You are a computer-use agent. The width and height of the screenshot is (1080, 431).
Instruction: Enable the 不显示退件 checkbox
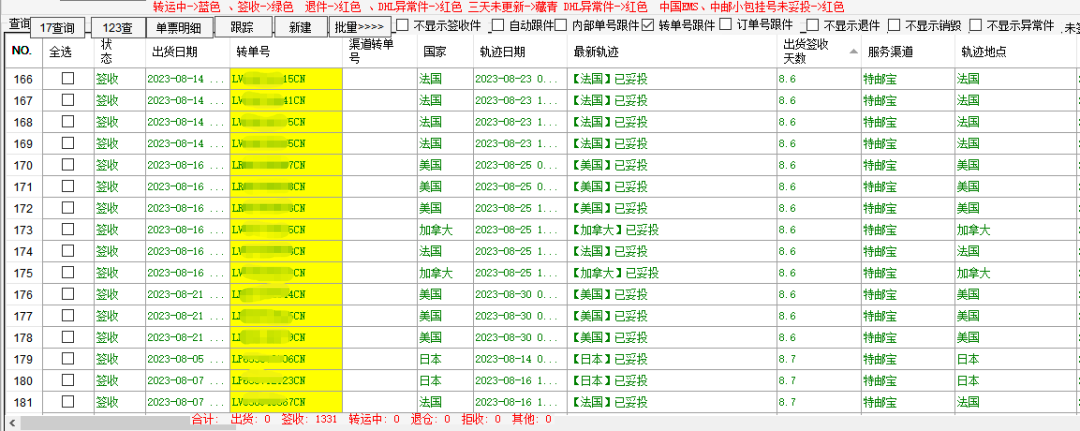click(813, 26)
